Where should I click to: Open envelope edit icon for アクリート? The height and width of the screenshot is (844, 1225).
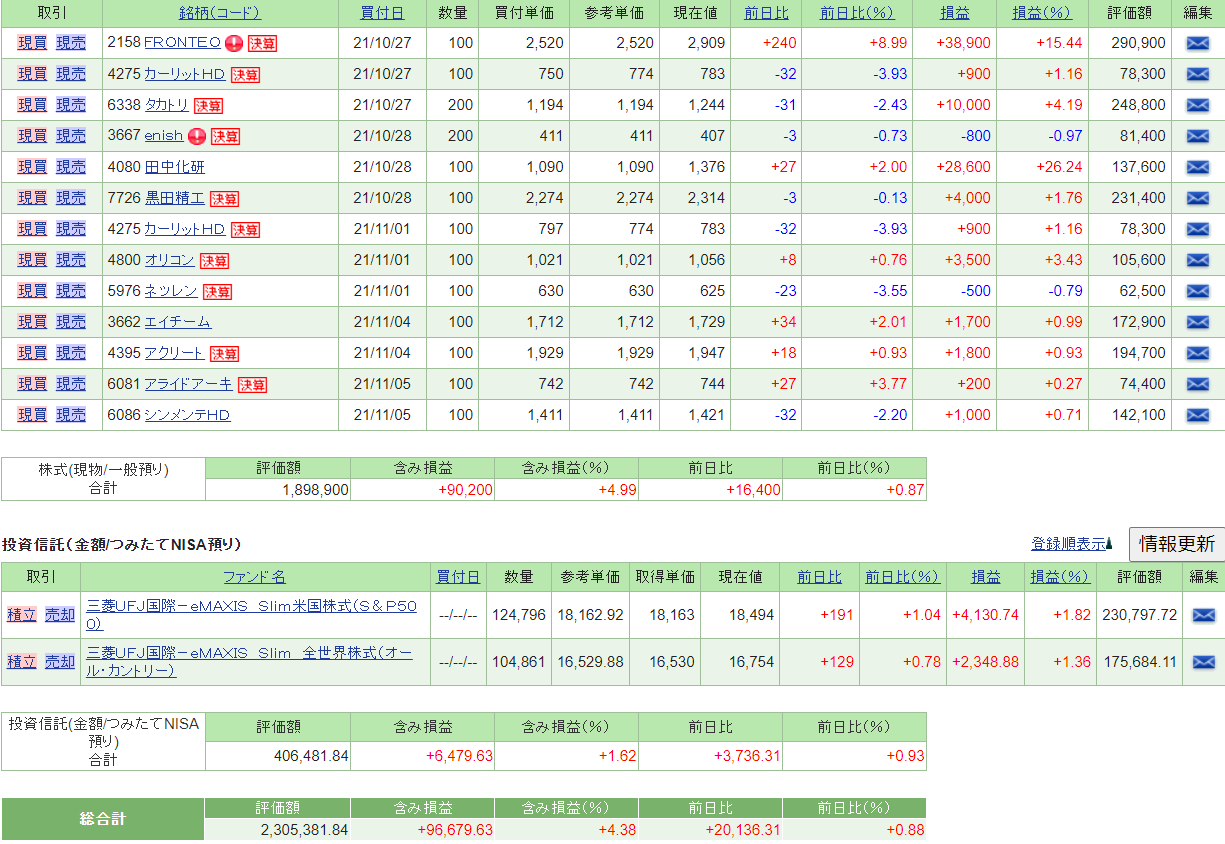point(1197,353)
